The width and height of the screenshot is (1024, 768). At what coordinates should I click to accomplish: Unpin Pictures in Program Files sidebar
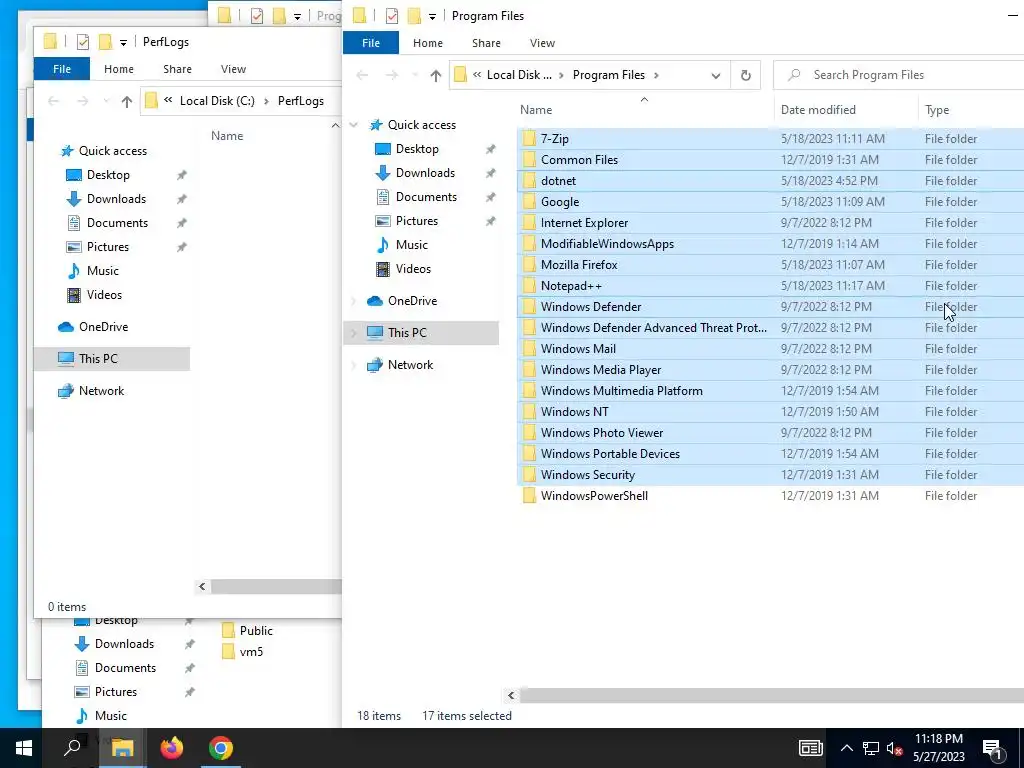[490, 221]
